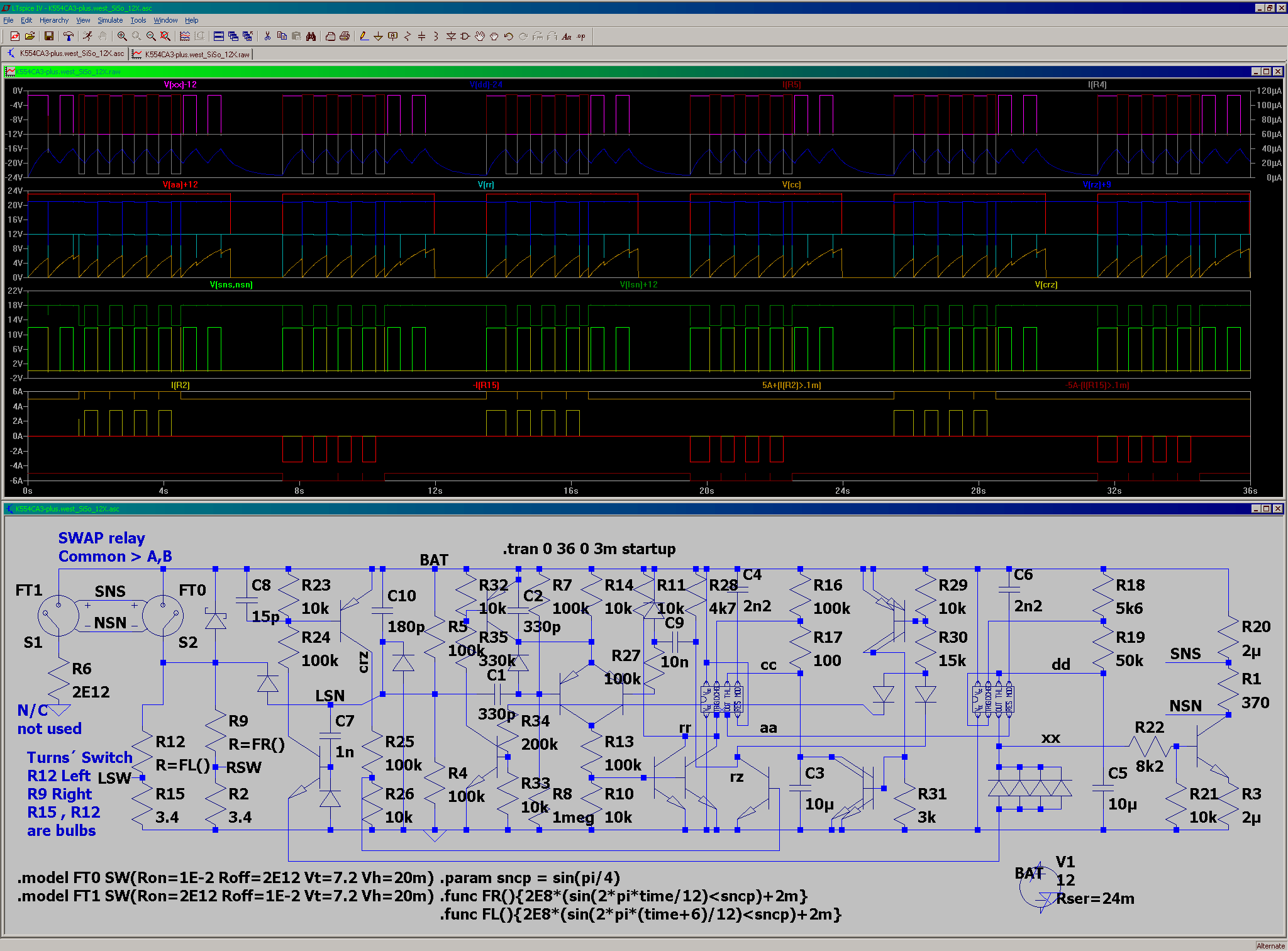Image resolution: width=1288 pixels, height=951 pixels.
Task: Click the .tran 0 36 0 3m startup directive
Action: 589,549
